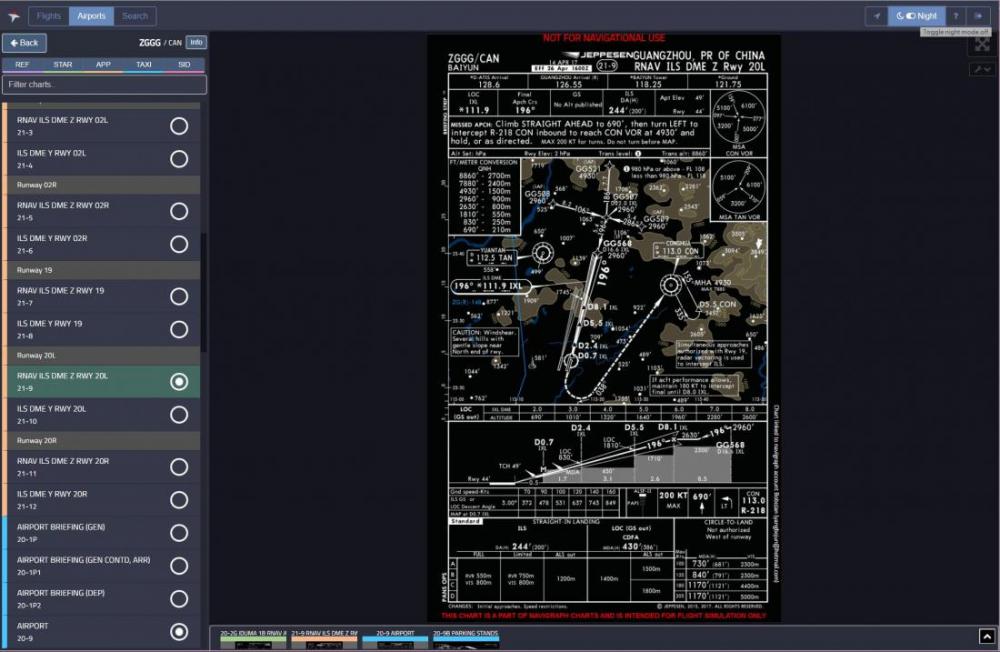1000x652 pixels.
Task: Switch to the Airports tab
Action: click(x=91, y=16)
